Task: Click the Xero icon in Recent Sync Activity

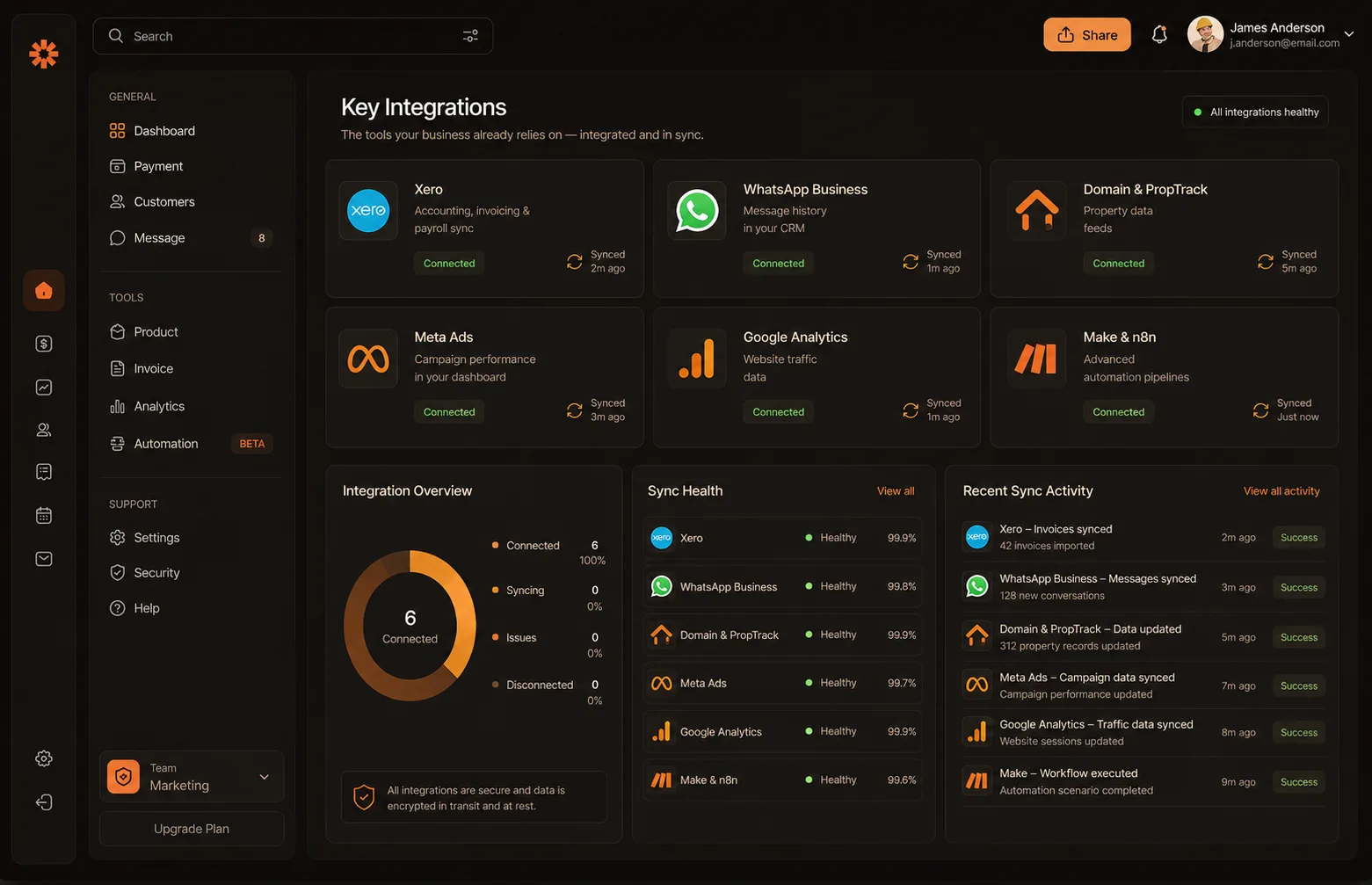Action: (976, 537)
